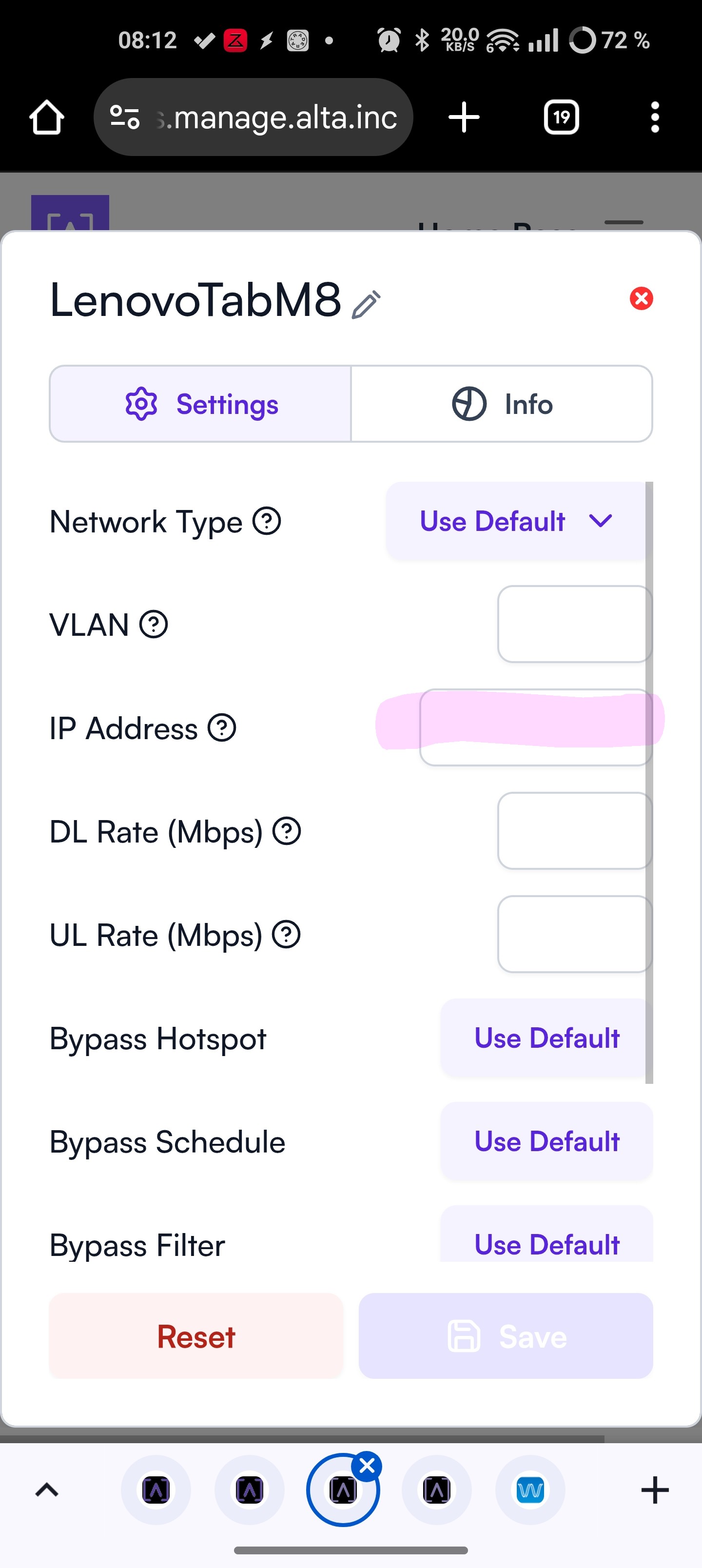This screenshot has width=702, height=1568.
Task: Show DL Rate (Mbps) help tooltip
Action: click(x=287, y=831)
